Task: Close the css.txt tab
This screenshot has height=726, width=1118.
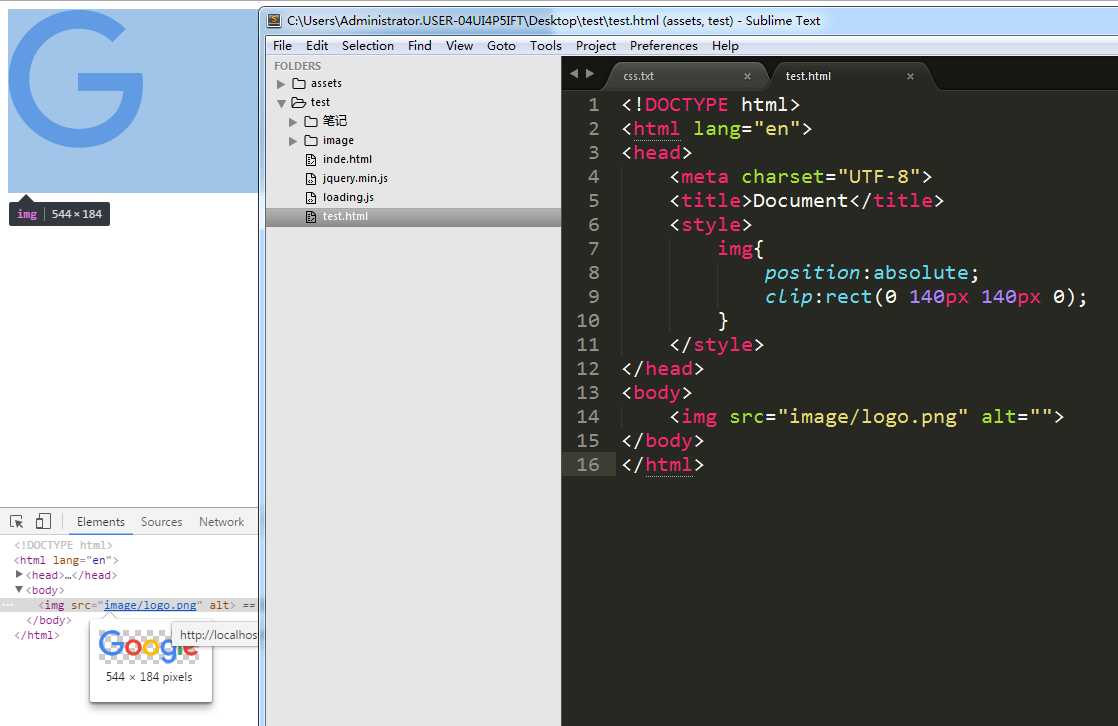Action: coord(747,76)
